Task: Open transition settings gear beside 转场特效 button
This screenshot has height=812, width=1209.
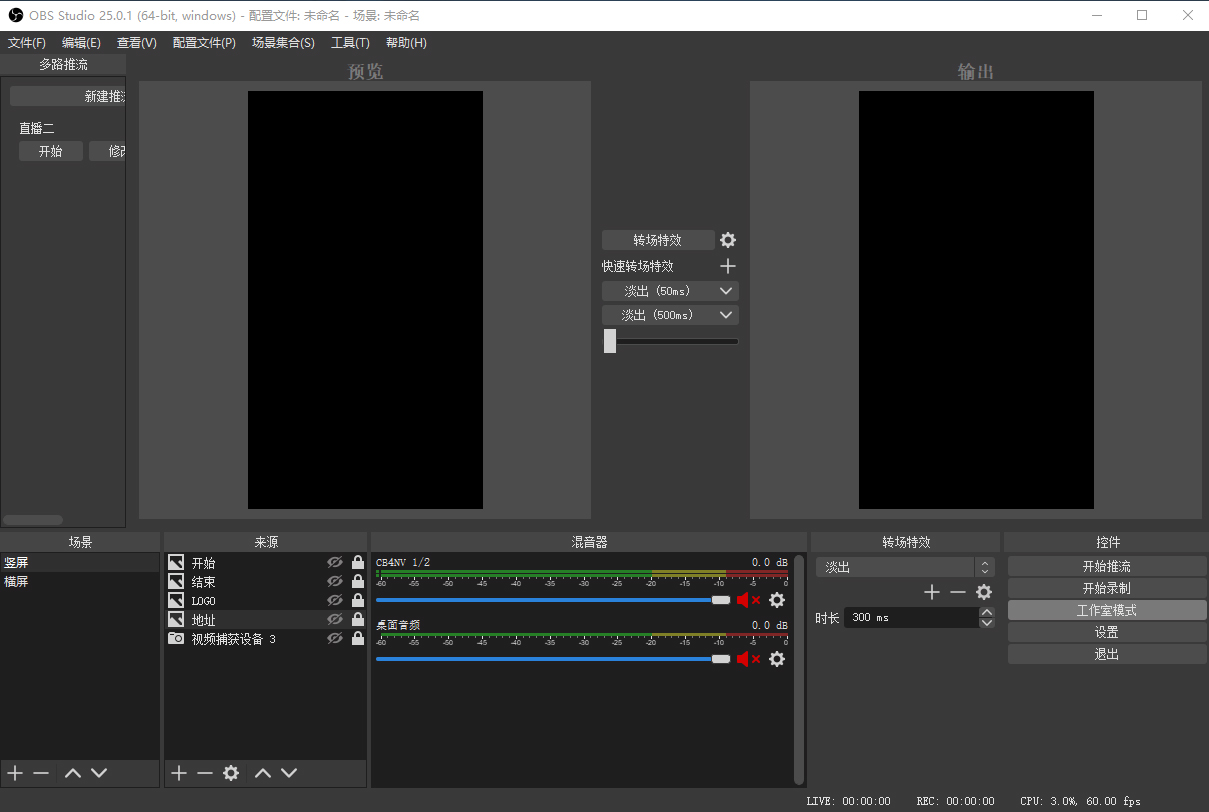Action: [728, 240]
